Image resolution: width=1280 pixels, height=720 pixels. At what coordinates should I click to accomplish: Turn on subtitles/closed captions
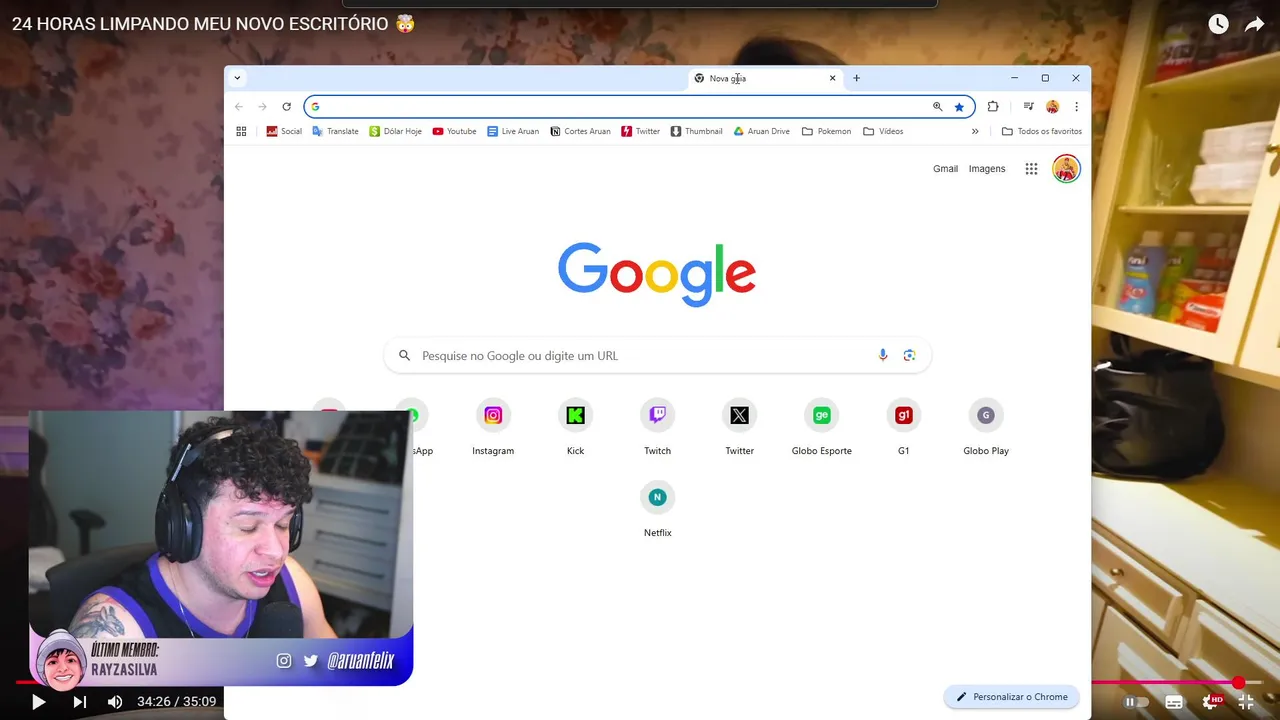pos(1174,702)
